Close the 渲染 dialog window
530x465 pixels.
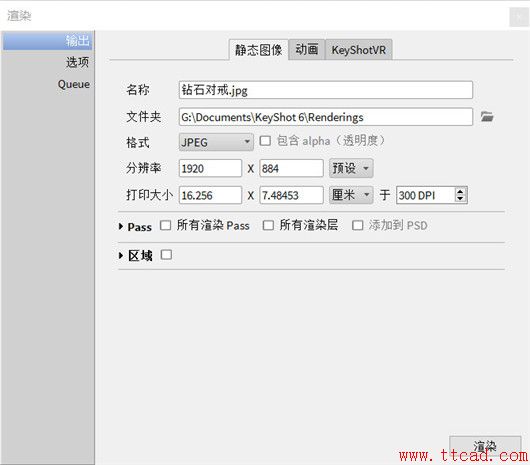(519, 17)
